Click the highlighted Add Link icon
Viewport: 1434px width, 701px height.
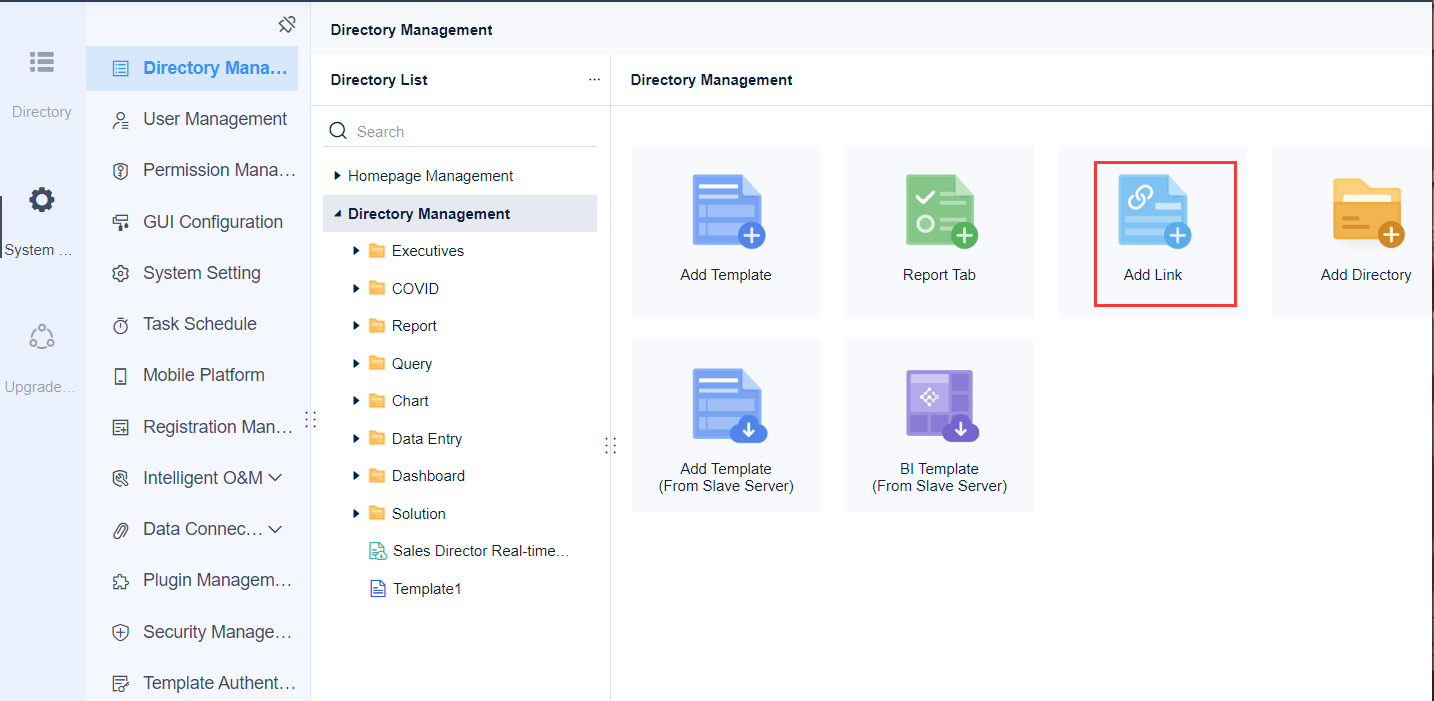(x=1152, y=210)
